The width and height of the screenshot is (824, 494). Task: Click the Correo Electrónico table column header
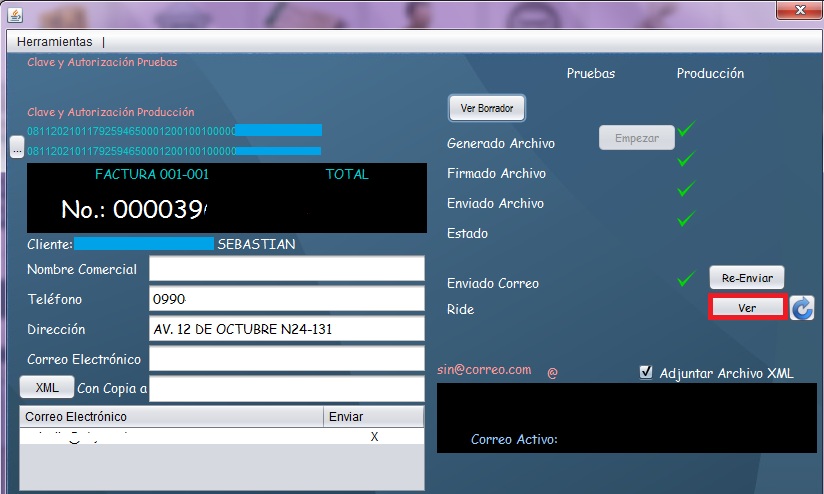pos(170,416)
